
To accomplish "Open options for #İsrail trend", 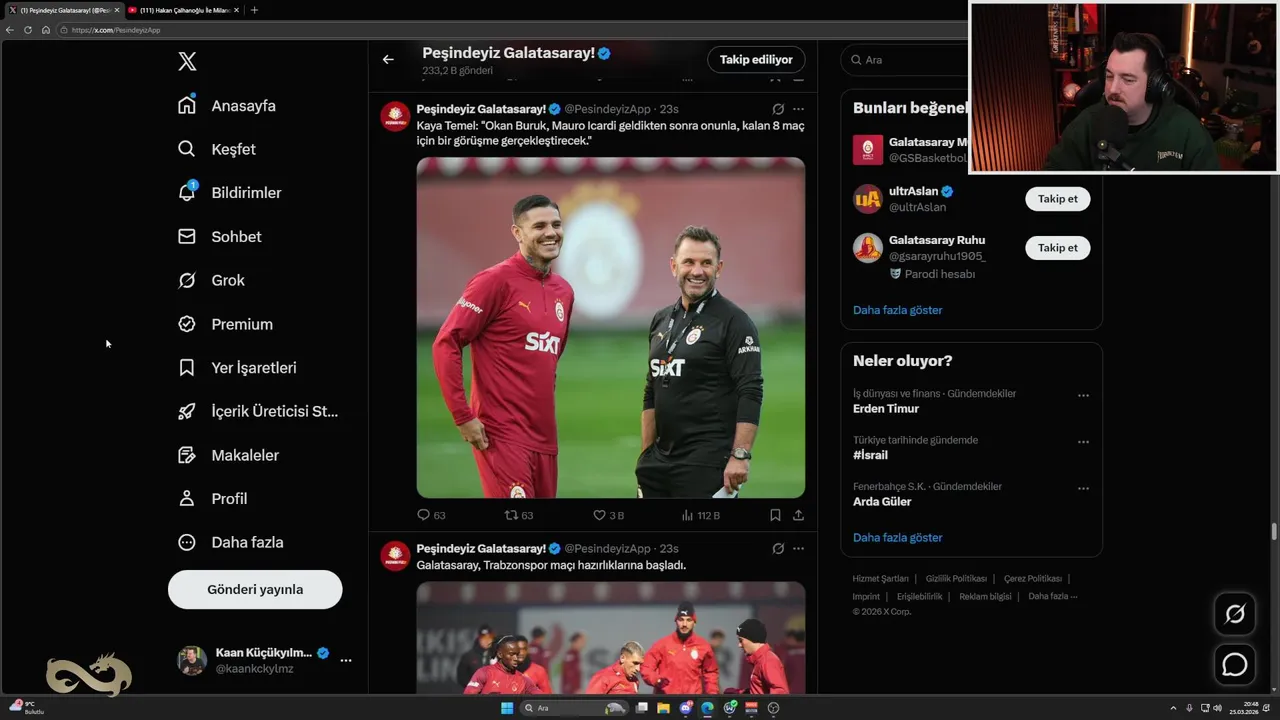I will [1083, 442].
